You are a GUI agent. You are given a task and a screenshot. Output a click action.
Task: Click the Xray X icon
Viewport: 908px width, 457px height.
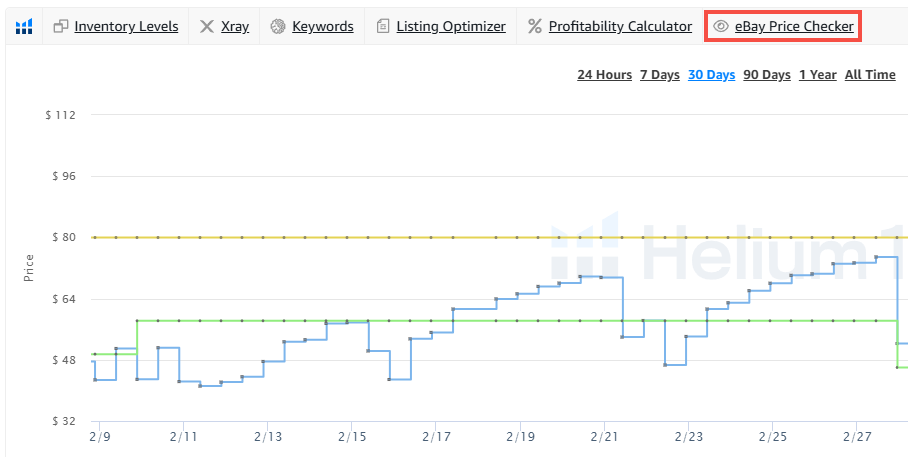tap(207, 26)
